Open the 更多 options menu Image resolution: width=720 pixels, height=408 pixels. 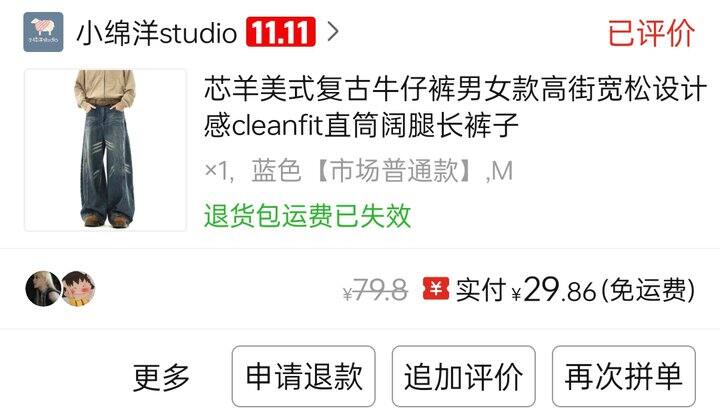[161, 377]
